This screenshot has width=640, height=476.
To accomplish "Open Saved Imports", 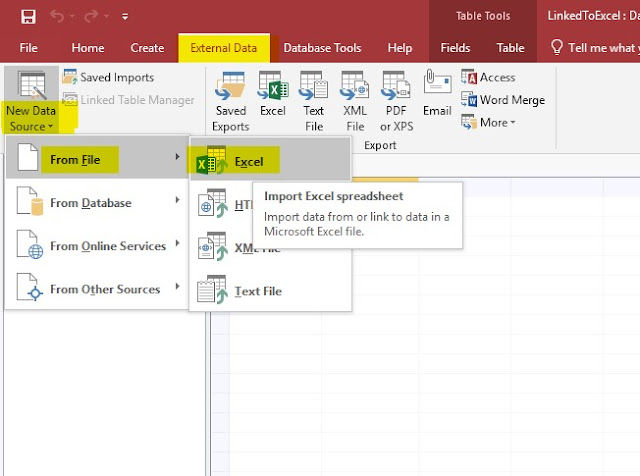I will coord(109,77).
